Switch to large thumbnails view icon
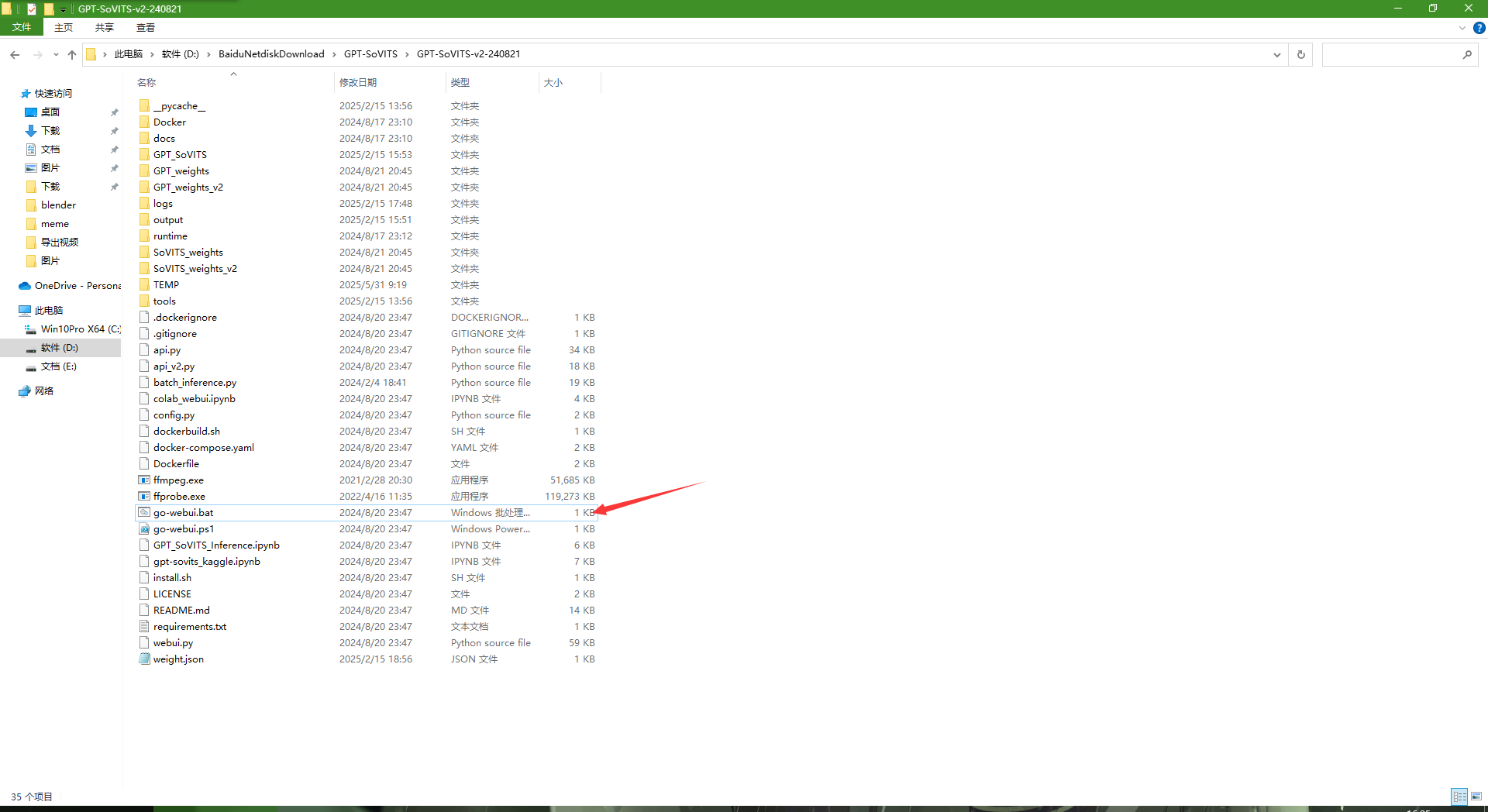Screen dimensions: 1488x812 (1476, 796)
